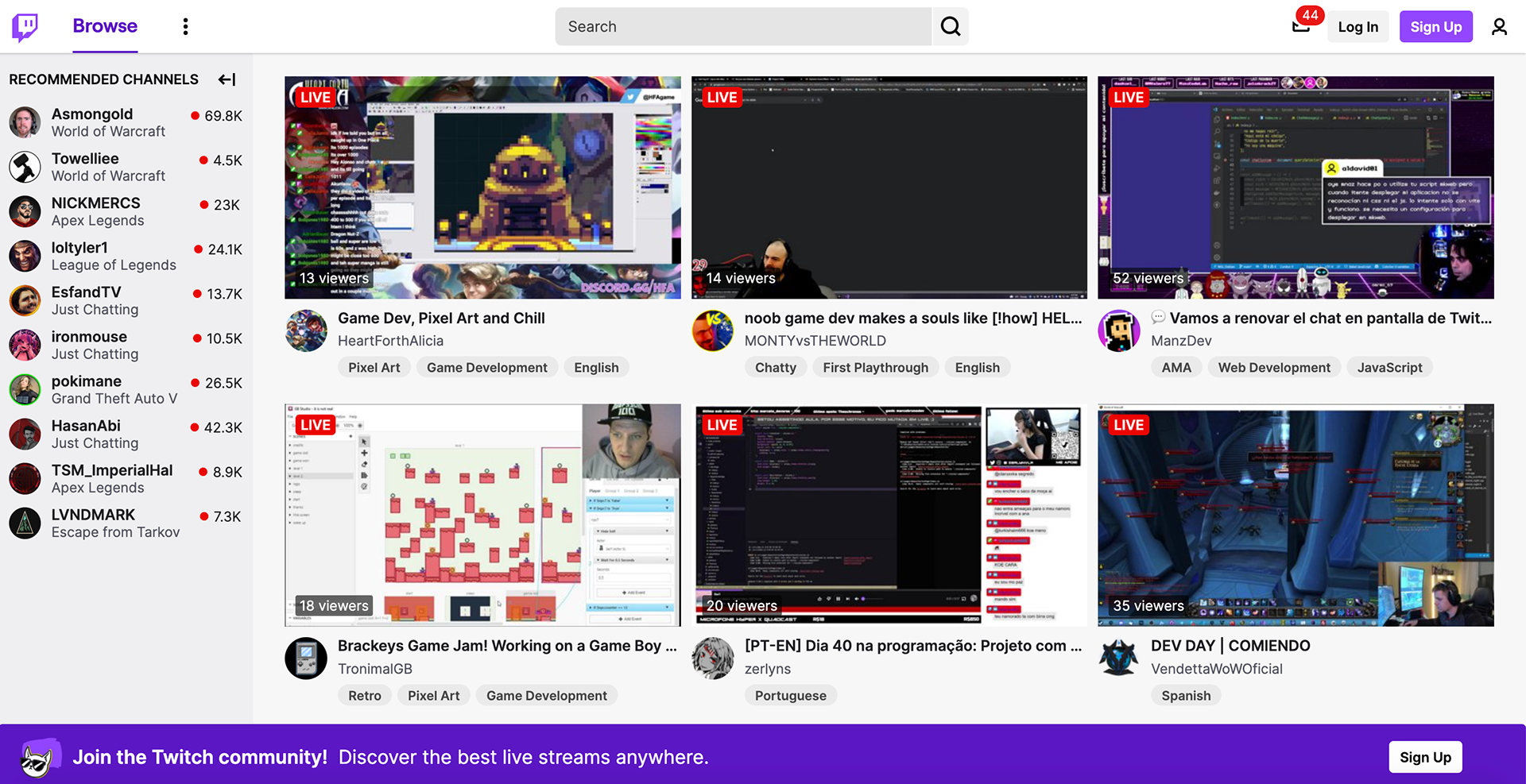Screen dimensions: 1526x784
Task: Click ManzDev streamer avatar
Action: [x=1119, y=330]
